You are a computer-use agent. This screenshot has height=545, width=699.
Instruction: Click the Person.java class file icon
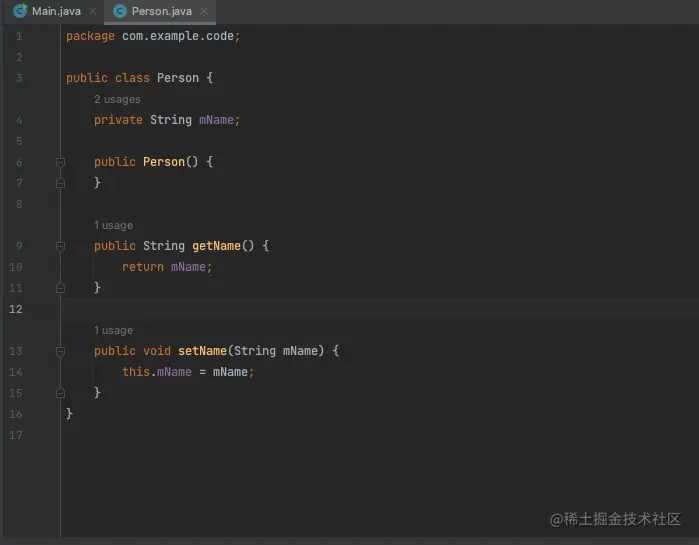click(x=119, y=11)
